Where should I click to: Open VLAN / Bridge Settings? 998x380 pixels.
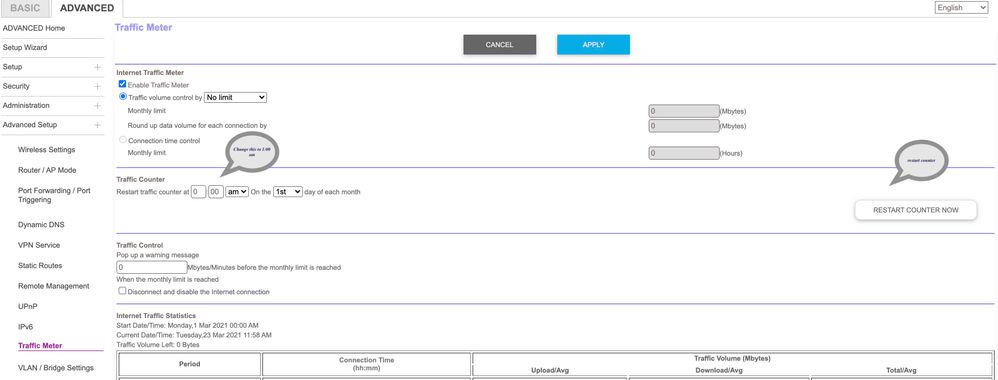(55, 368)
